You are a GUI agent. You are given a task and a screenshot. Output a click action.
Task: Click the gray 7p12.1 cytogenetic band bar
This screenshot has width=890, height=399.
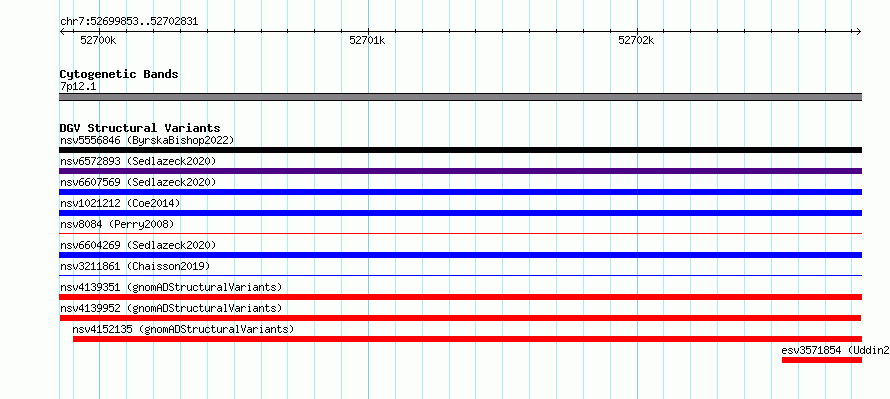[460, 97]
